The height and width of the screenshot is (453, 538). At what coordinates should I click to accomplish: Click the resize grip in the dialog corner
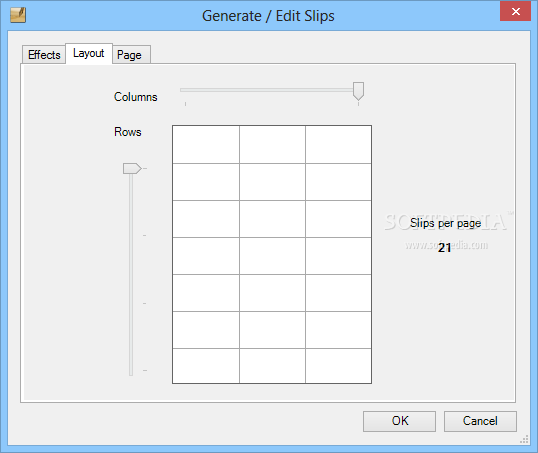click(524, 439)
